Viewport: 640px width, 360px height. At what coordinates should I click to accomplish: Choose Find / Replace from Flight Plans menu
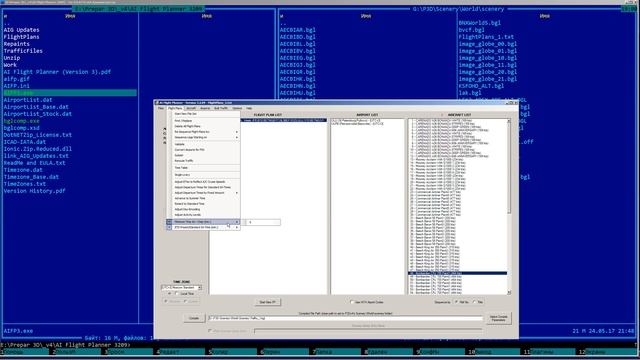(x=203, y=121)
